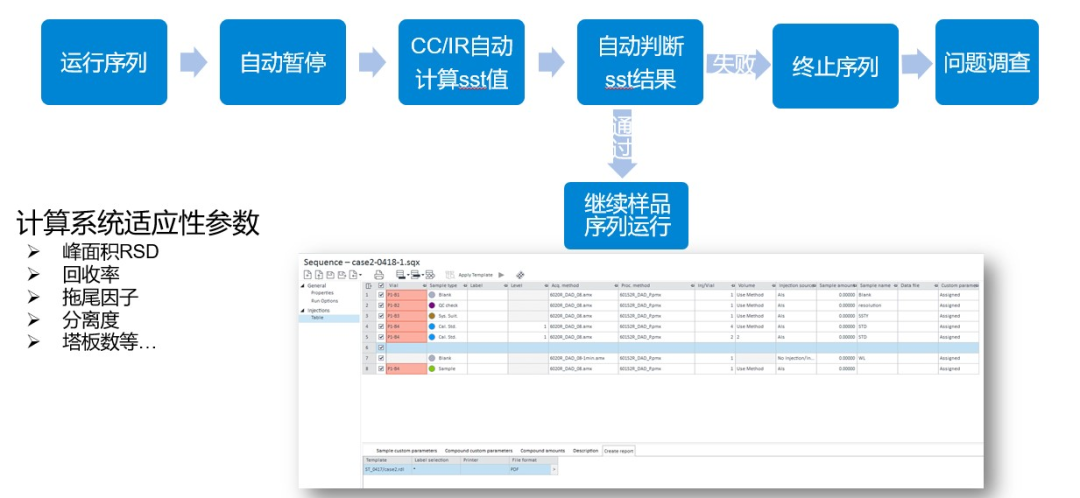The width and height of the screenshot is (1080, 498).
Task: Click green Sample type icon in row 8
Action: click(x=432, y=369)
